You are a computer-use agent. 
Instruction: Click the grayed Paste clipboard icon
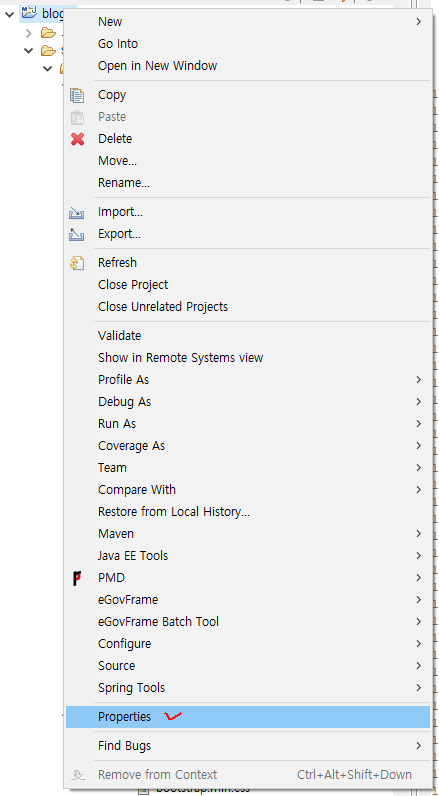(x=77, y=117)
